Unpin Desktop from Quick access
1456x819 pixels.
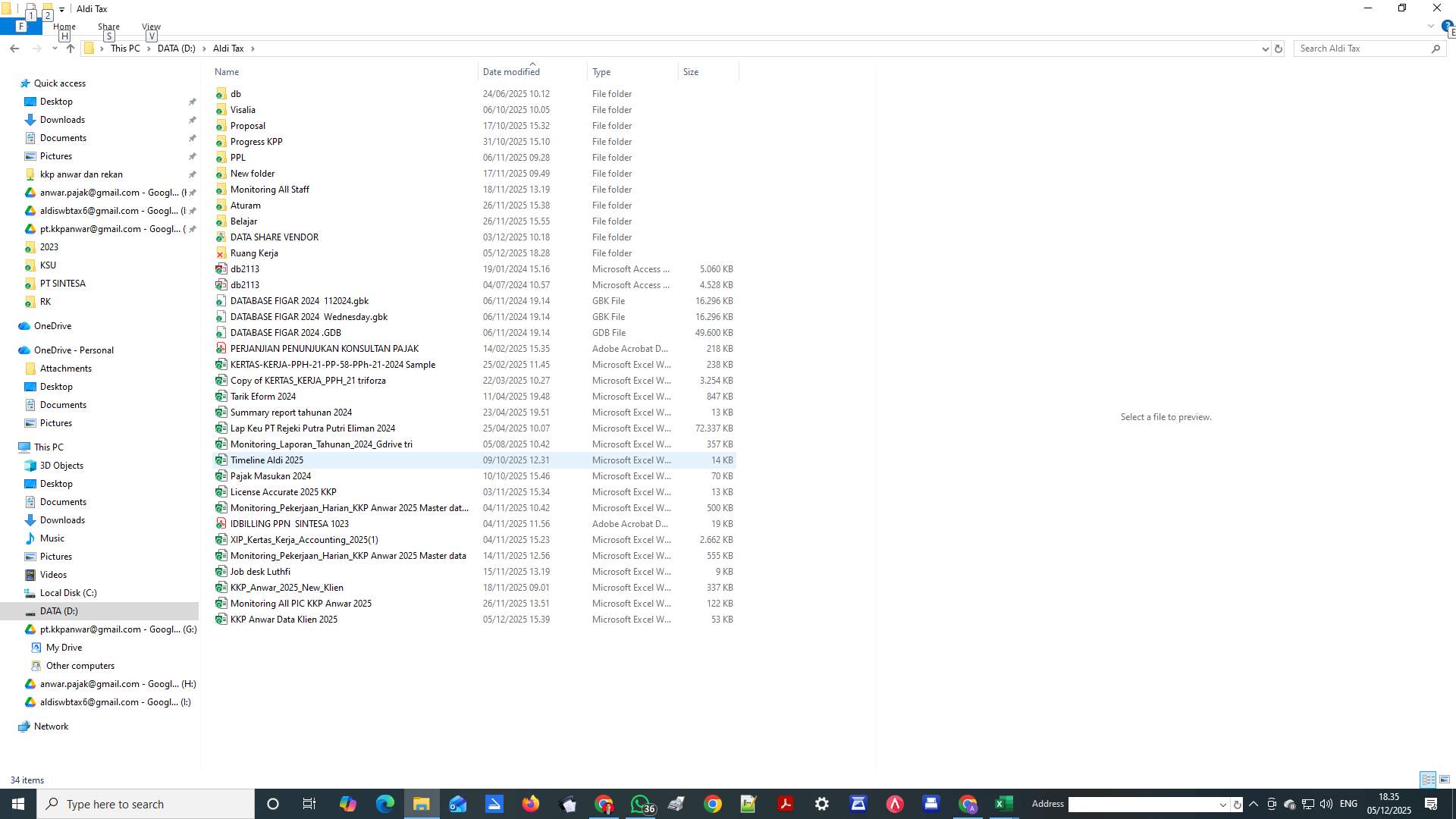click(x=192, y=101)
